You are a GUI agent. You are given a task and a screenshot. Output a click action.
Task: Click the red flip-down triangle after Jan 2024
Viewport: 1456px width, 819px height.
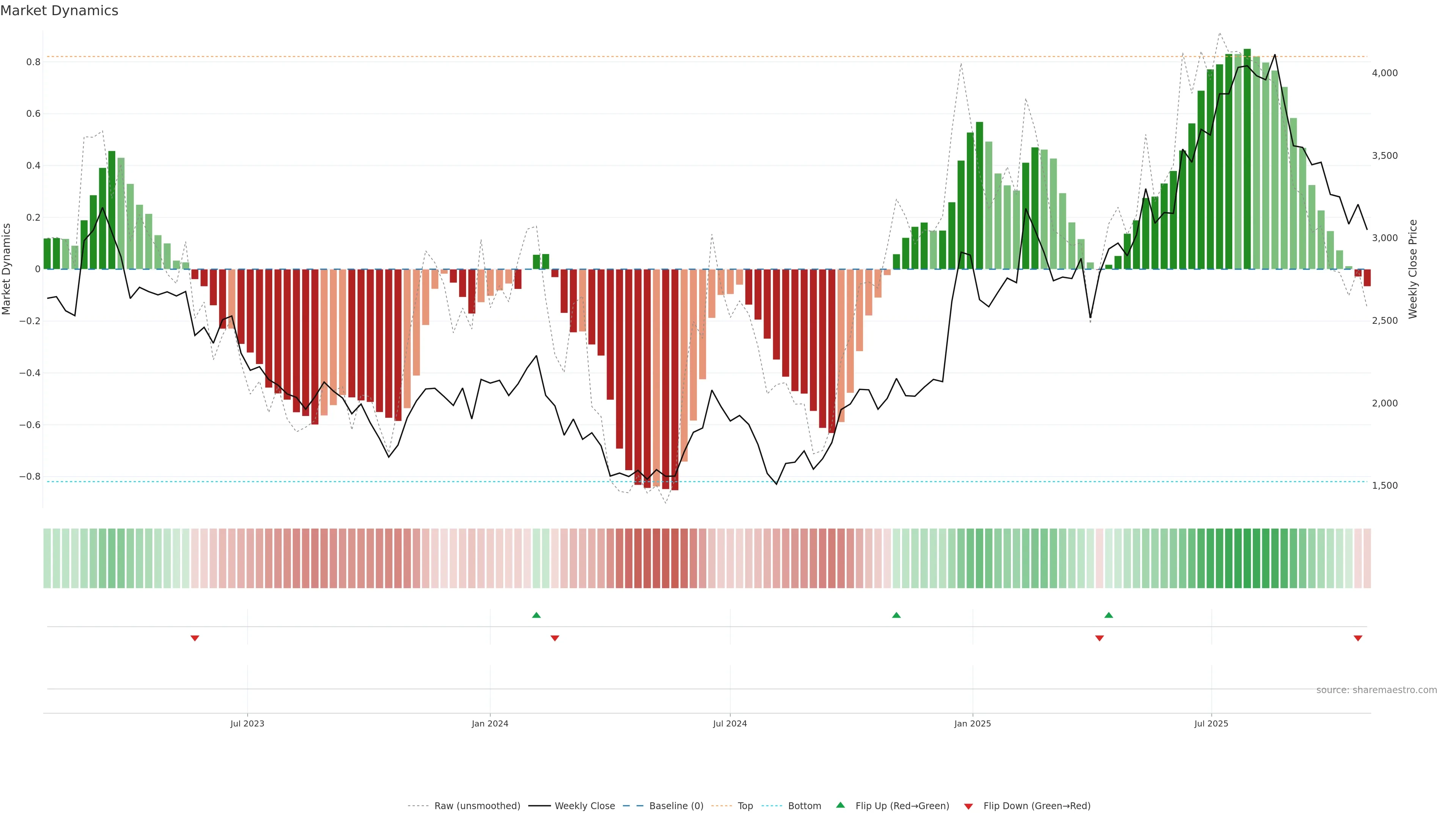(x=554, y=638)
